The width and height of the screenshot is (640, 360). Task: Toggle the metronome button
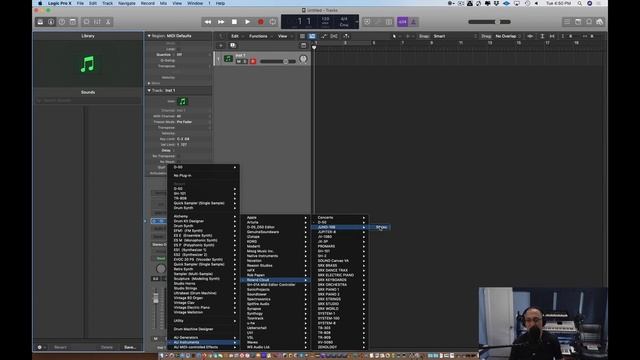413,22
